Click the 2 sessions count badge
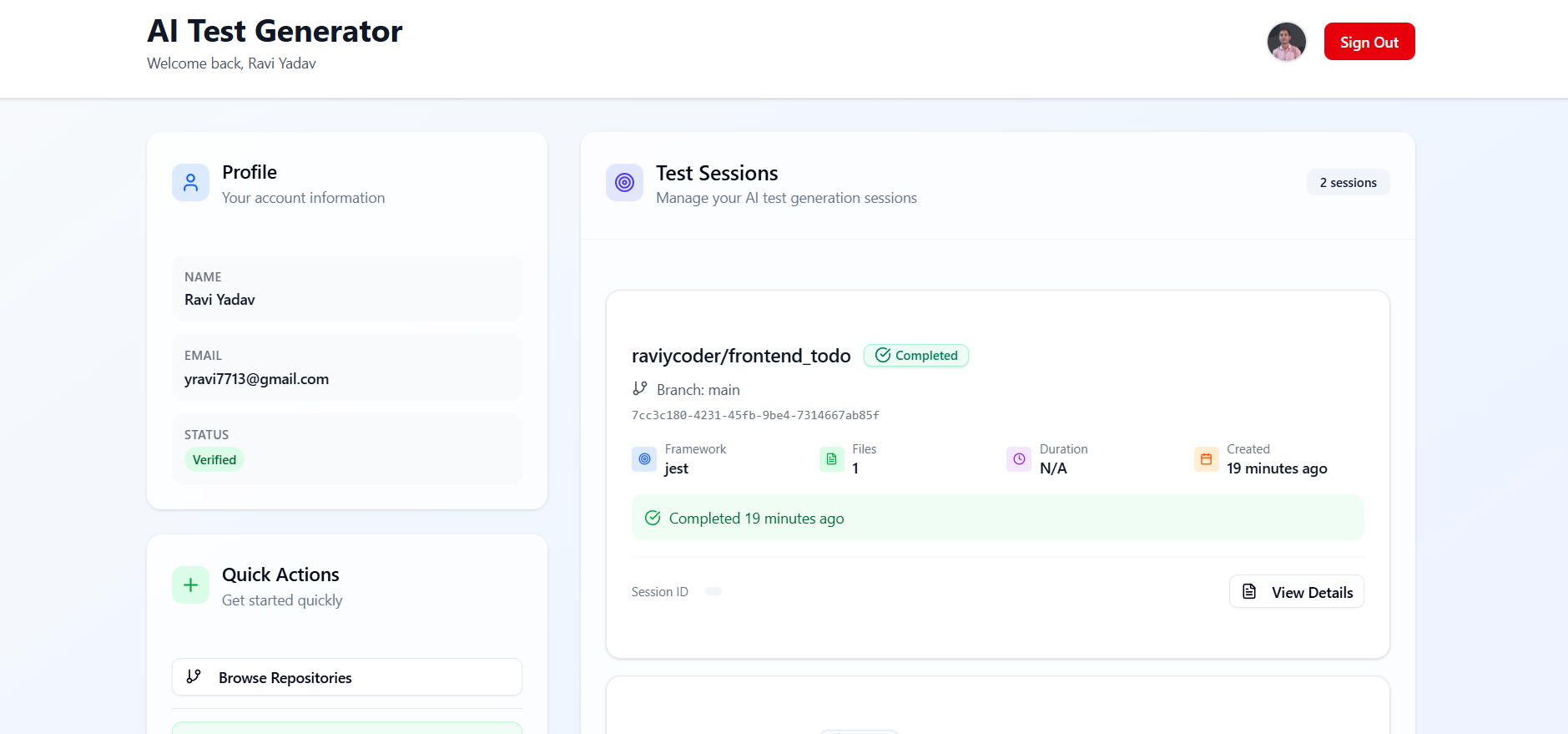1568x734 pixels. [x=1349, y=182]
